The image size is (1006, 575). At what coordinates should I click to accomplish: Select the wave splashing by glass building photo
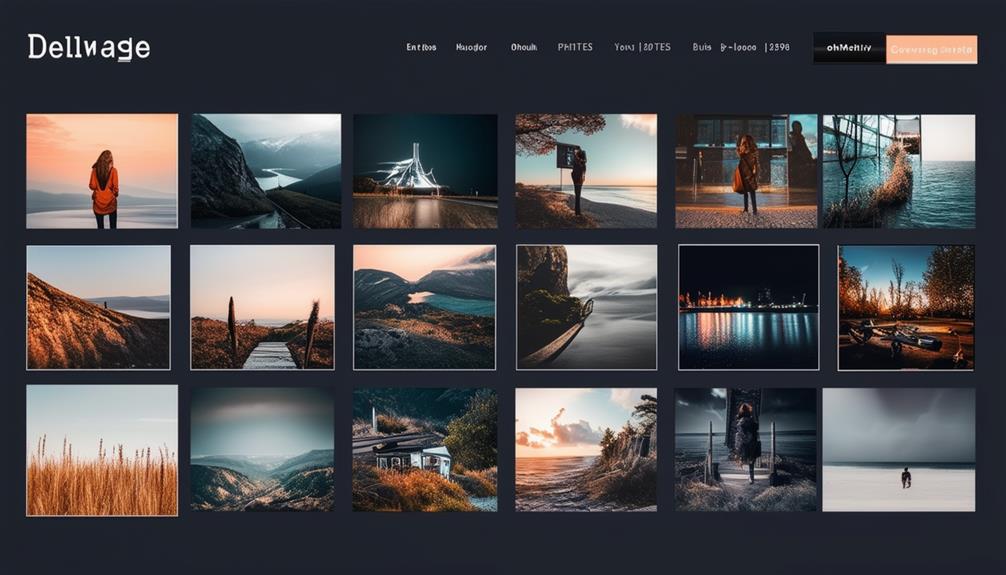[x=898, y=171]
